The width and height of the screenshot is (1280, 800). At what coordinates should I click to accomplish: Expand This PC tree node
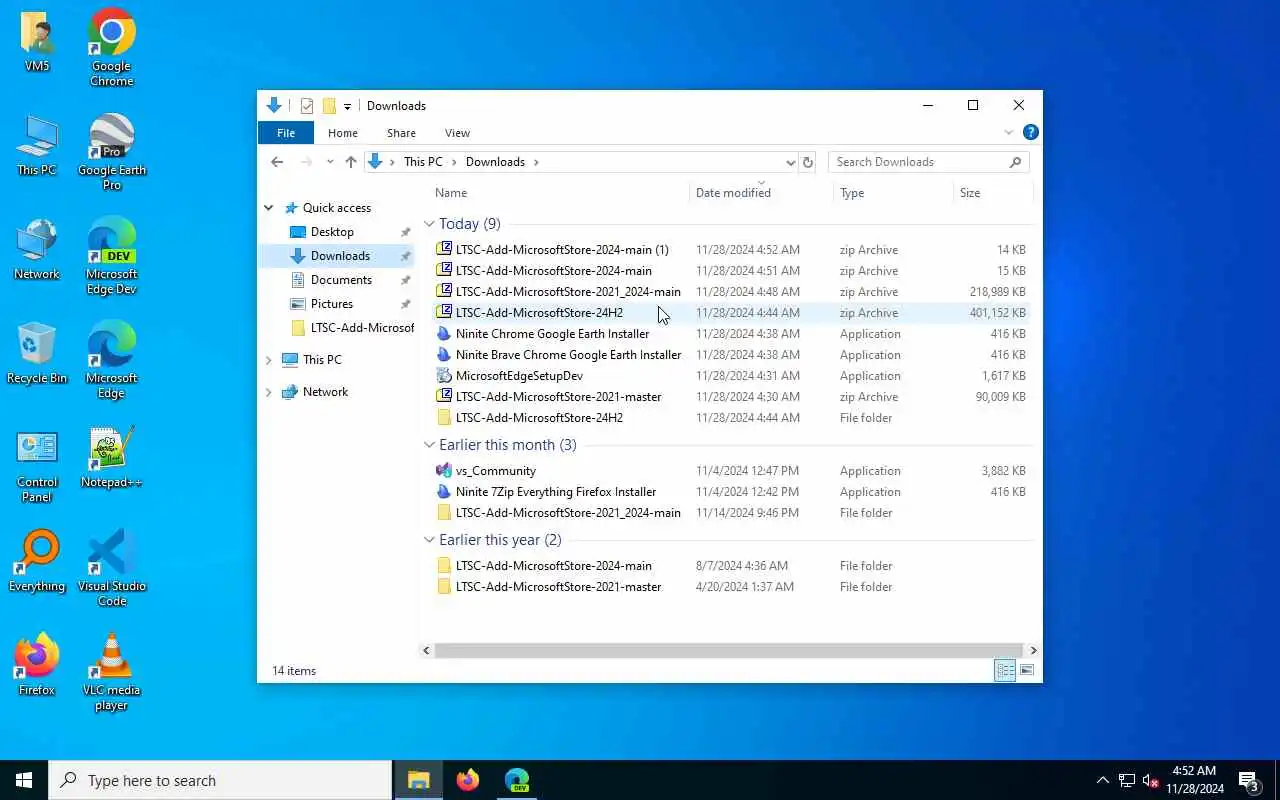tap(268, 360)
